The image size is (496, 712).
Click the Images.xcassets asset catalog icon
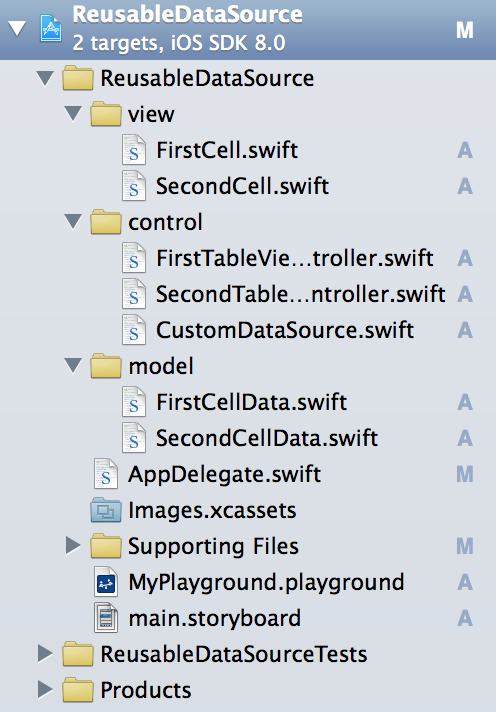pyautogui.click(x=106, y=510)
